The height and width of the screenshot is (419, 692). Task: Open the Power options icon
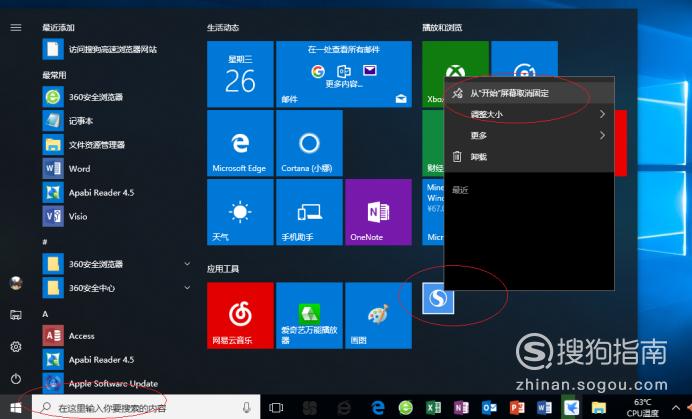coord(16,379)
